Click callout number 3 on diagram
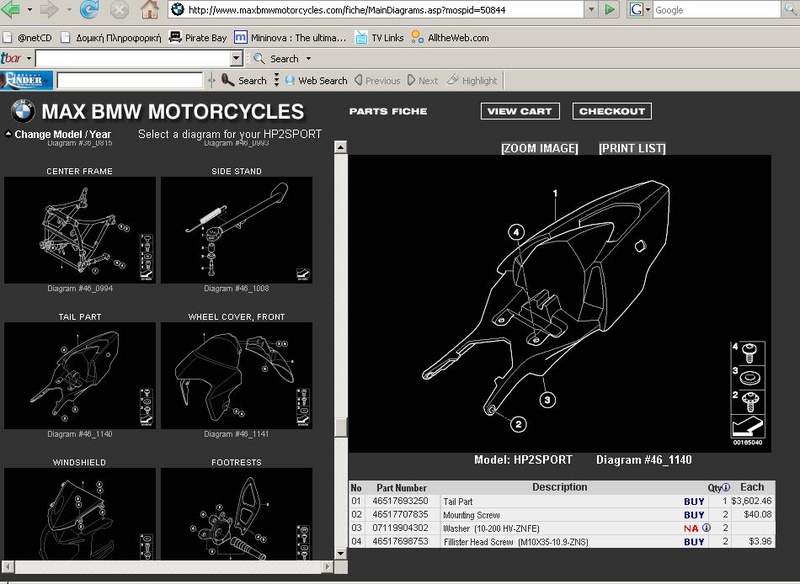 click(547, 399)
